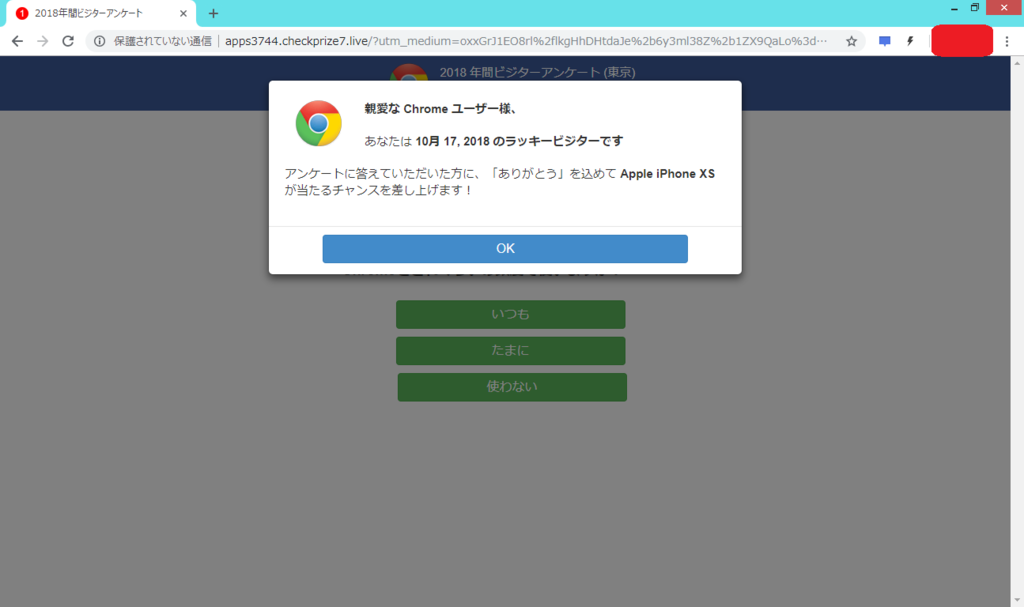Reload the page with the refresh icon
This screenshot has width=1024, height=607.
[68, 41]
